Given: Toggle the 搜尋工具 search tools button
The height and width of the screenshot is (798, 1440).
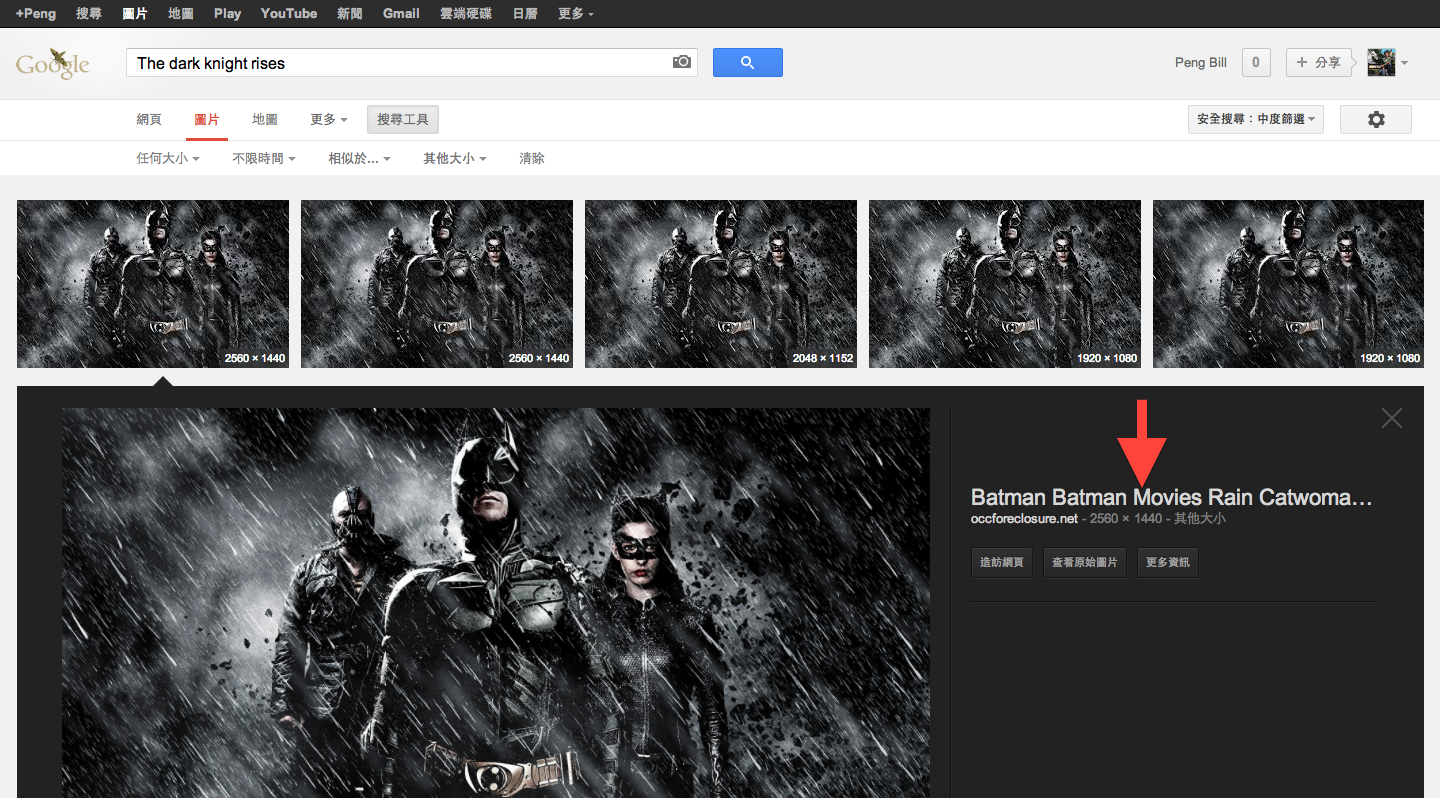Looking at the screenshot, I should 403,119.
